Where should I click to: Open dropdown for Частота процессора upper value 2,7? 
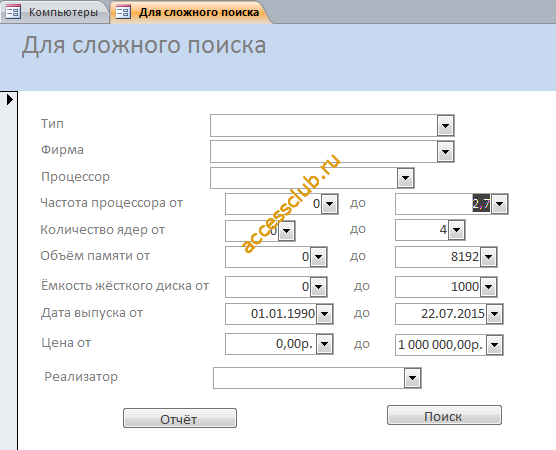click(x=500, y=204)
